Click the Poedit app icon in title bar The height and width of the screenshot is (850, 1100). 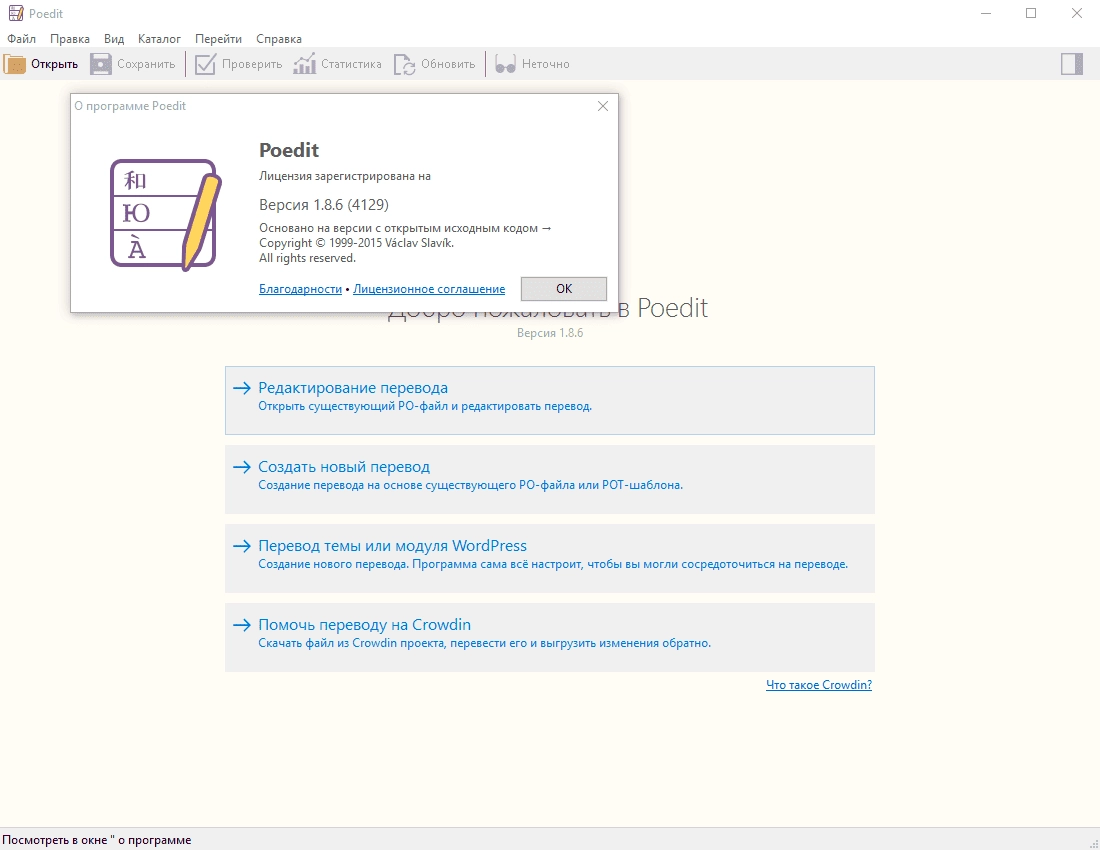(15, 13)
